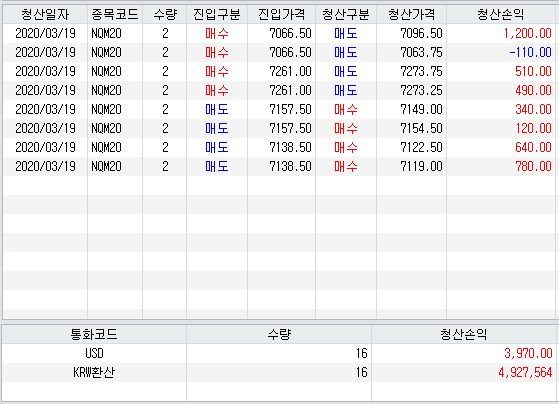This screenshot has height=404, width=559.
Task: Select the row with 120.00 profit
Action: point(279,128)
